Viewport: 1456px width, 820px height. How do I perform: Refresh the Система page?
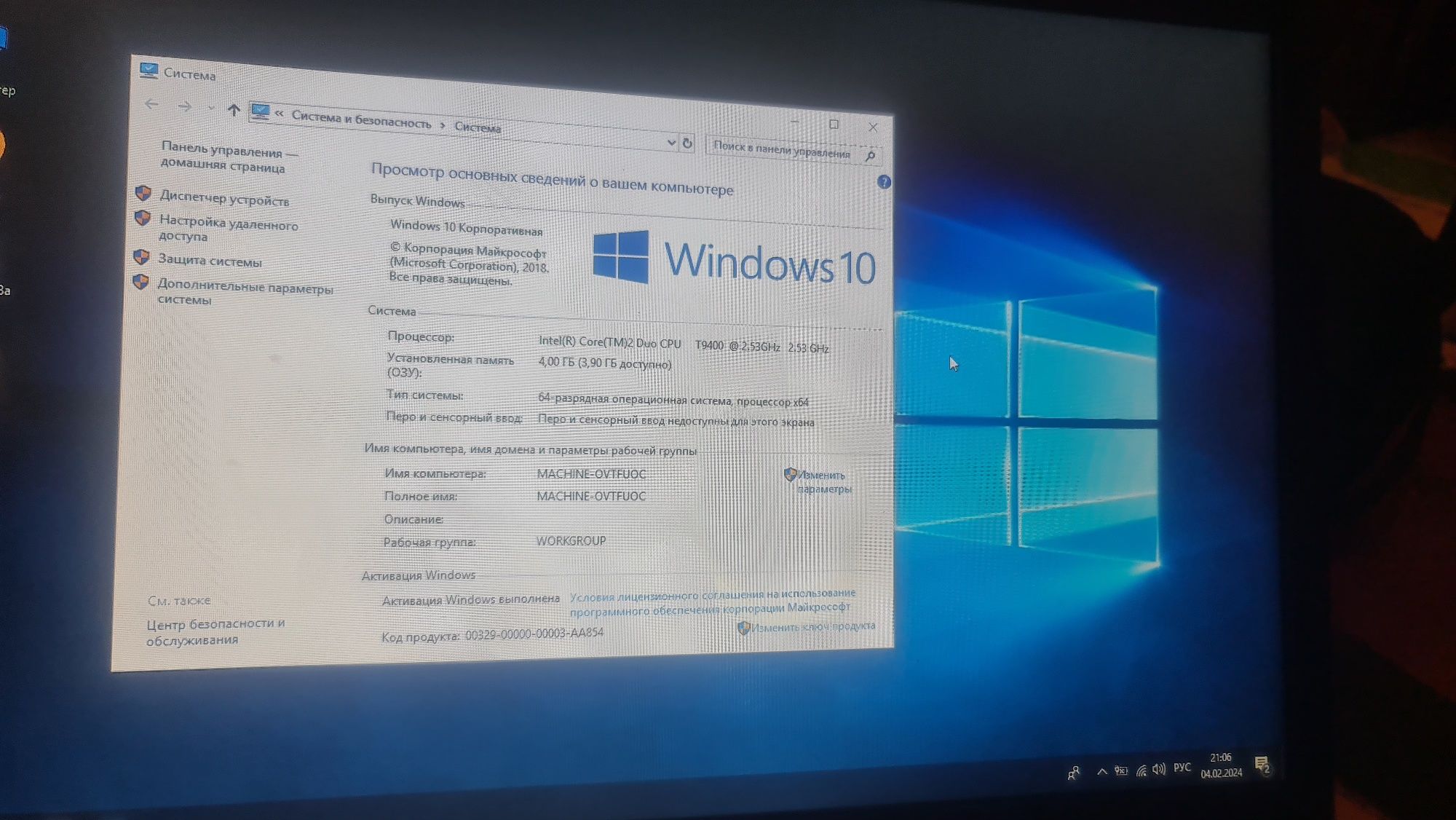coord(687,143)
